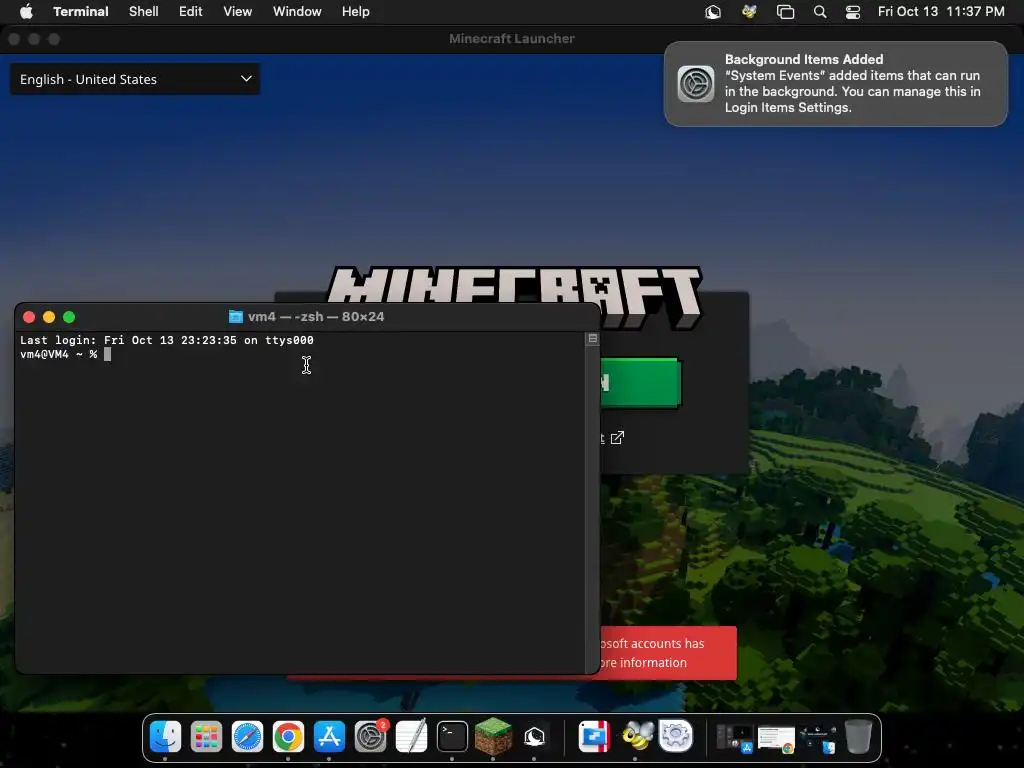Minimize the Terminal window with yellow button
The image size is (1024, 768).
(x=49, y=317)
